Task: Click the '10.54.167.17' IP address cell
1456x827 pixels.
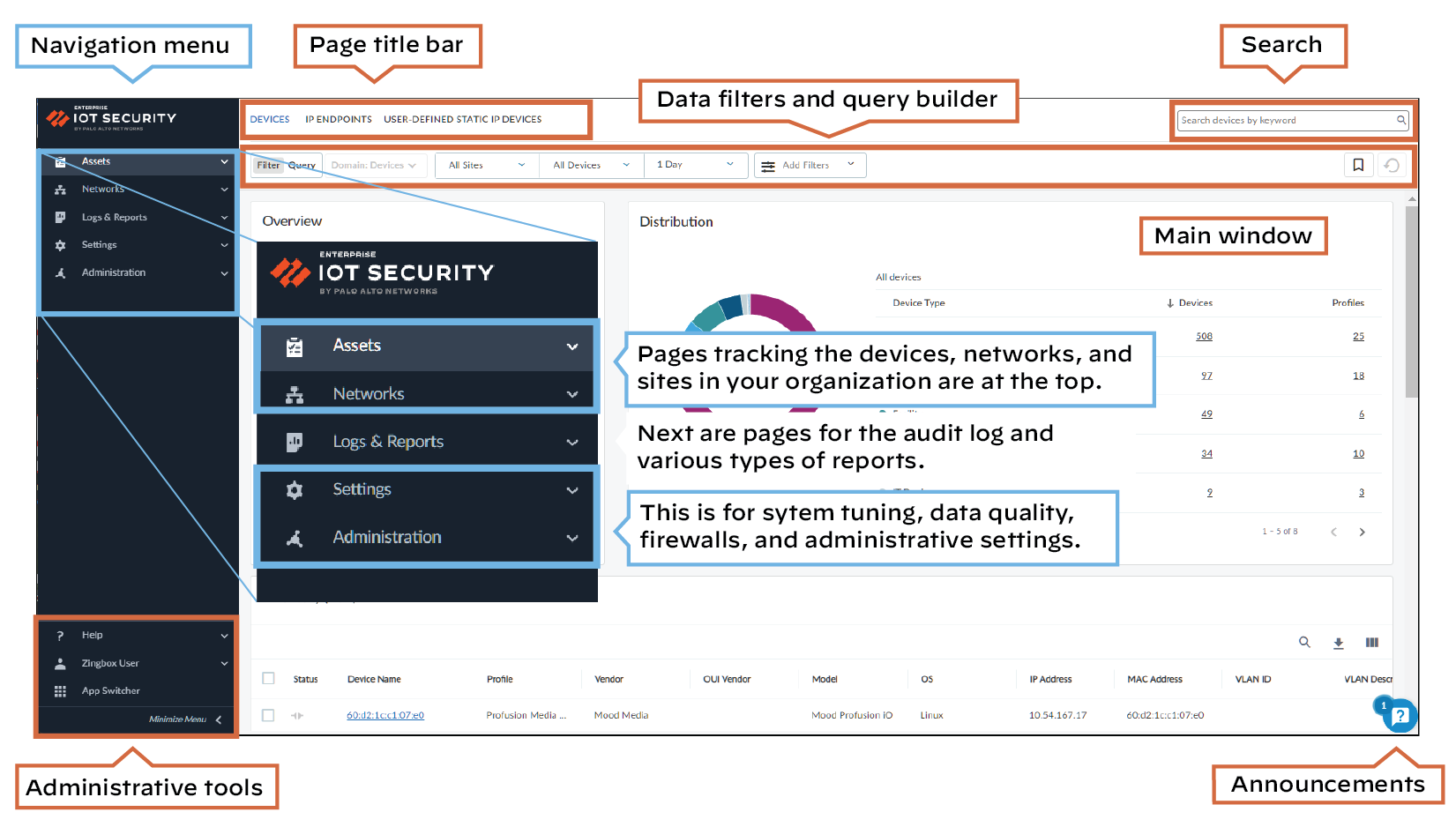Action: [1057, 716]
